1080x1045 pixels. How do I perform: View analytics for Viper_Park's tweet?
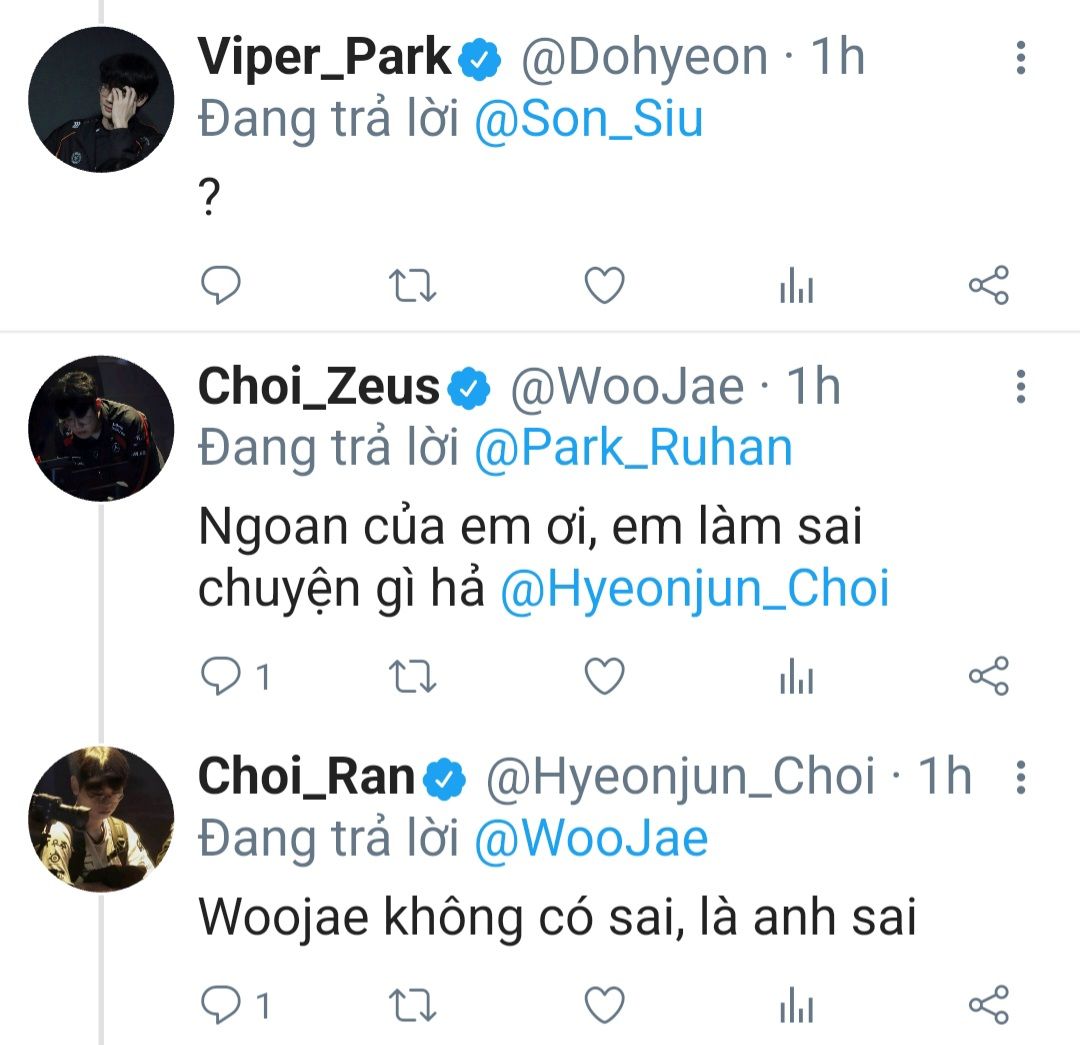pos(796,288)
